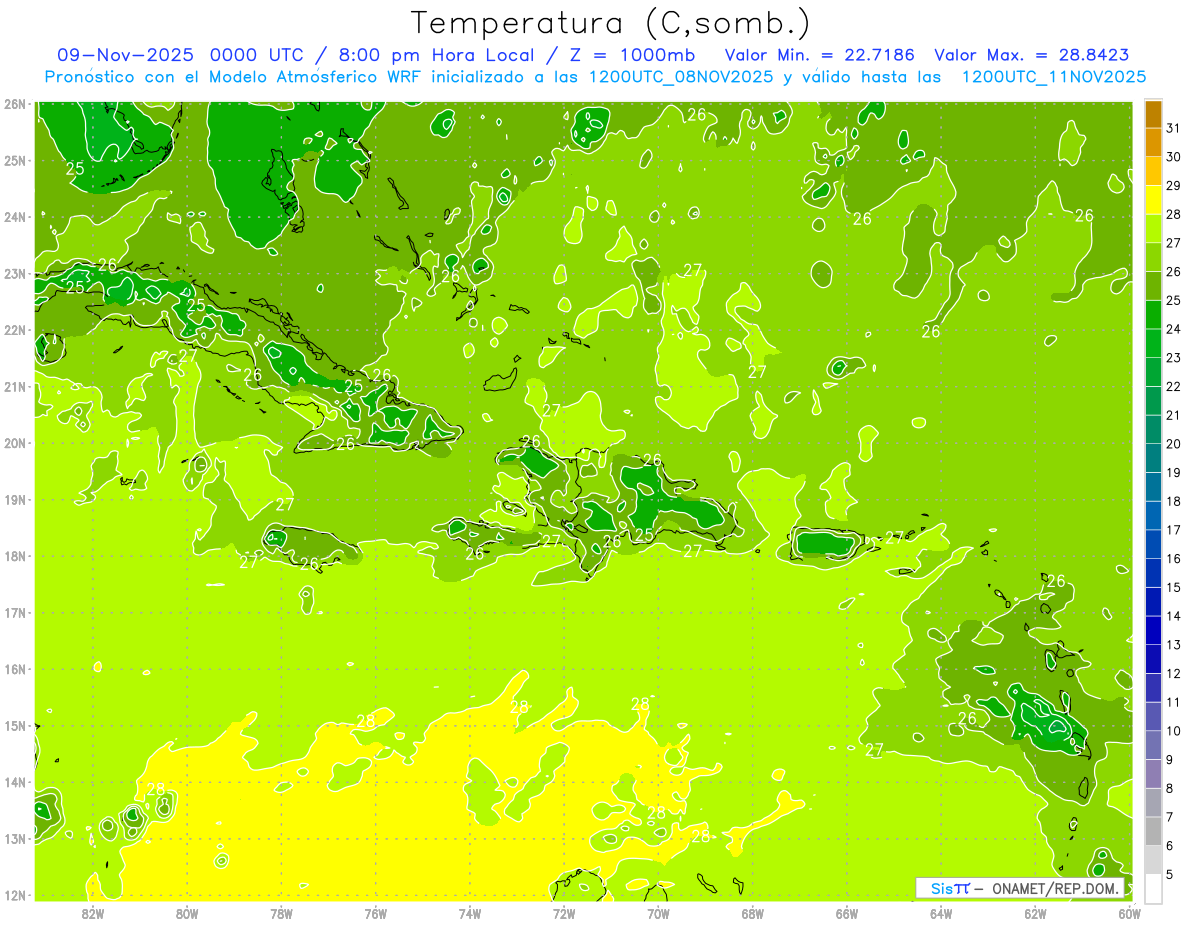Click the '26N' latitude axis label
Image resolution: width=1200 pixels, height=927 pixels.
coord(14,104)
